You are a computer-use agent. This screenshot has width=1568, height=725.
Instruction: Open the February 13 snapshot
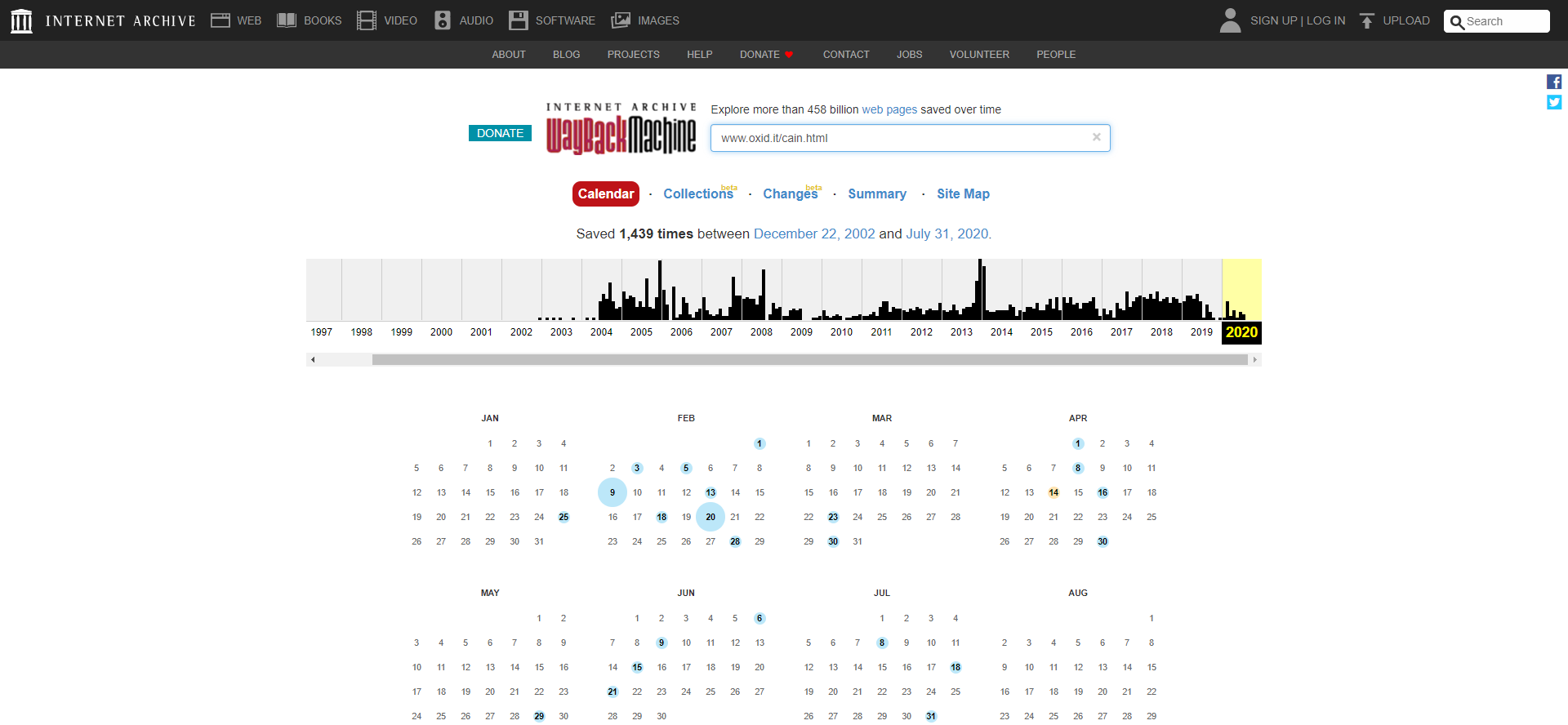click(x=710, y=492)
